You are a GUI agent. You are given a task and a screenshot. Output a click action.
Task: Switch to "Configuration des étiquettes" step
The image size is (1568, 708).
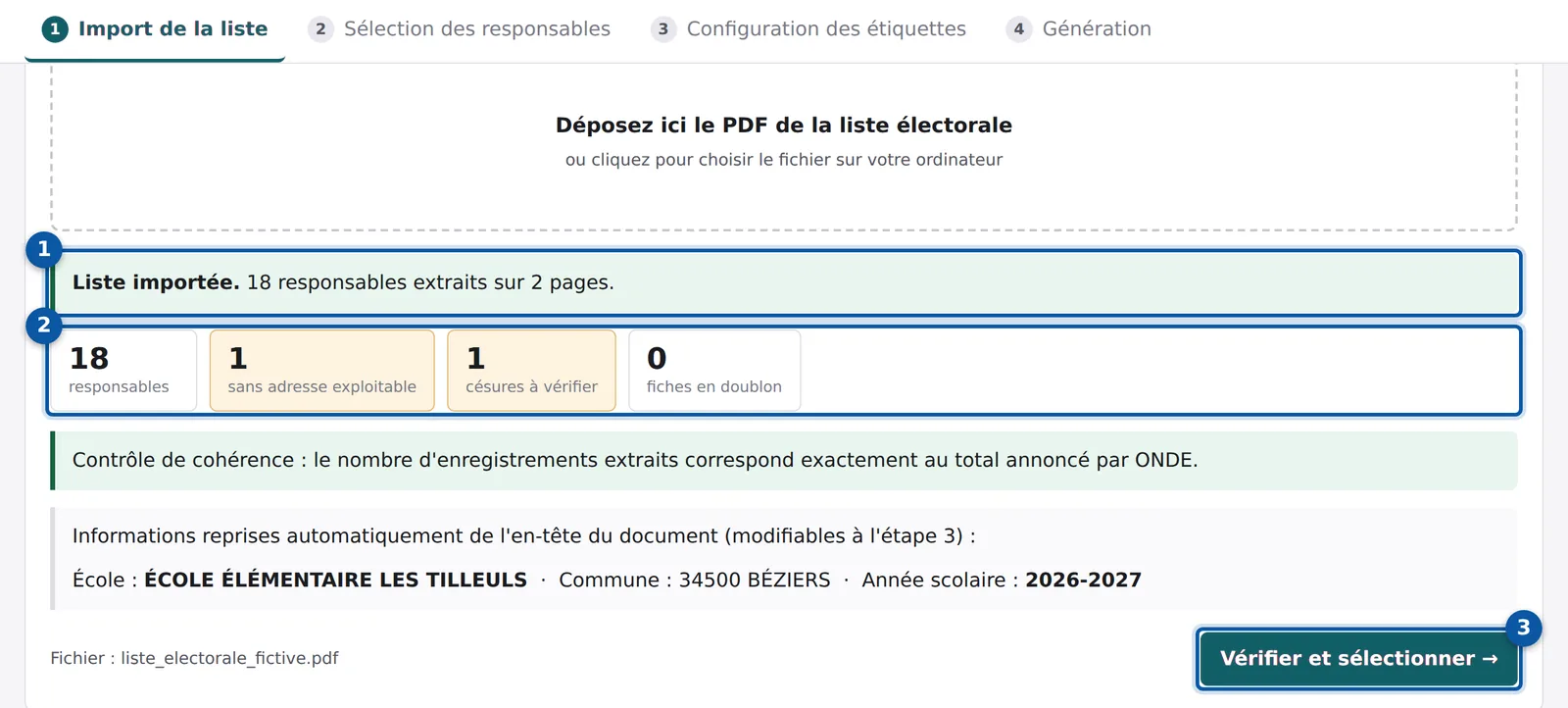click(x=808, y=29)
